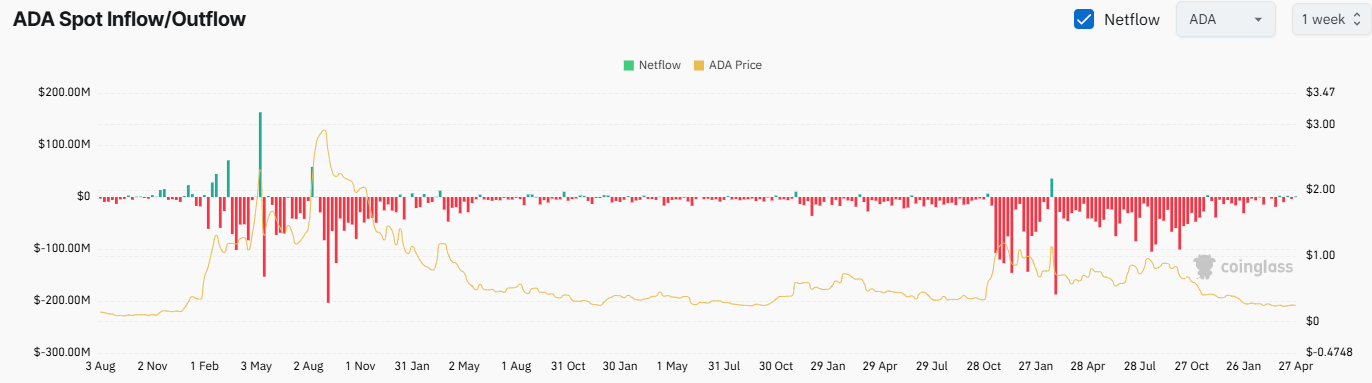Screen dimensions: 1372x383
Task: Click the 30 Oct date label
Action: [775, 367]
